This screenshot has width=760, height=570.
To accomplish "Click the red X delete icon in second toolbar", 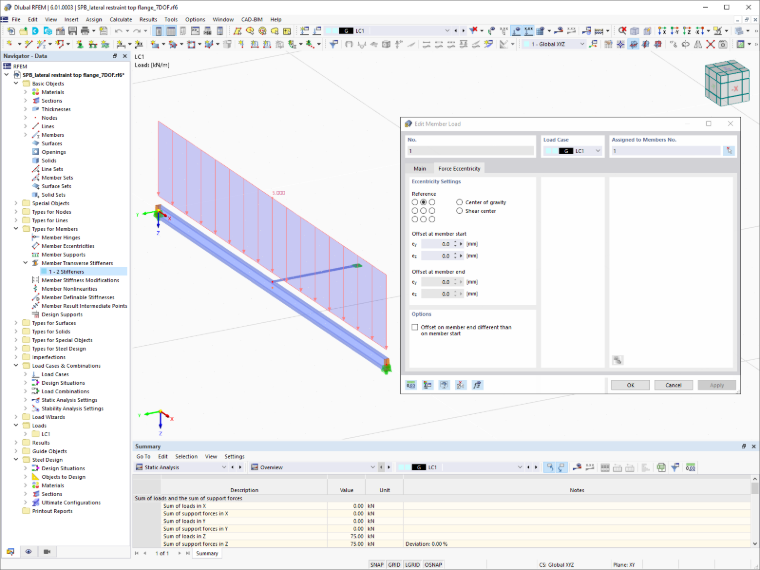I will click(x=710, y=44).
